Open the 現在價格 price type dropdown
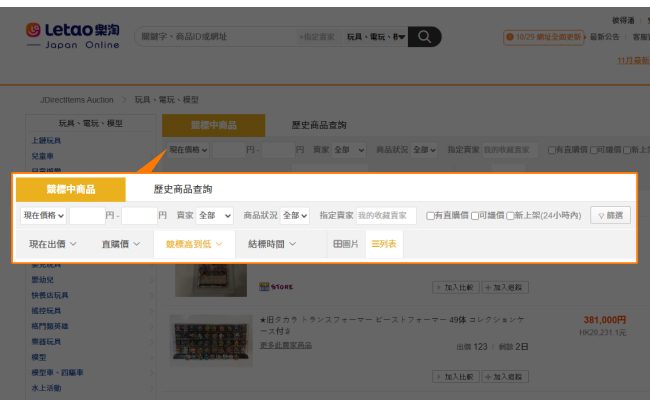 [x=44, y=215]
